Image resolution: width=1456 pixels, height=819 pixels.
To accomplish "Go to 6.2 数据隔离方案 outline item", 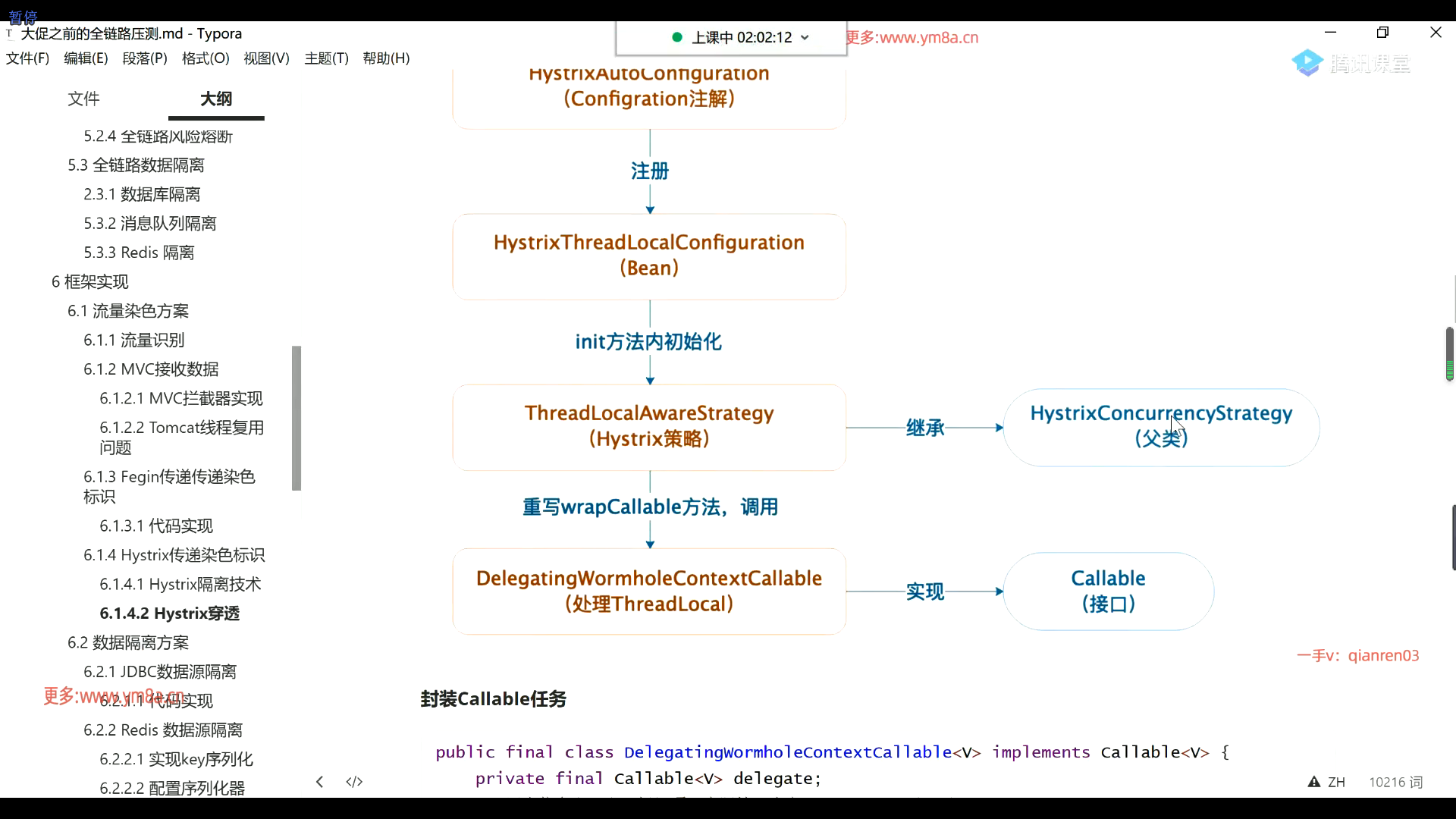I will (128, 642).
